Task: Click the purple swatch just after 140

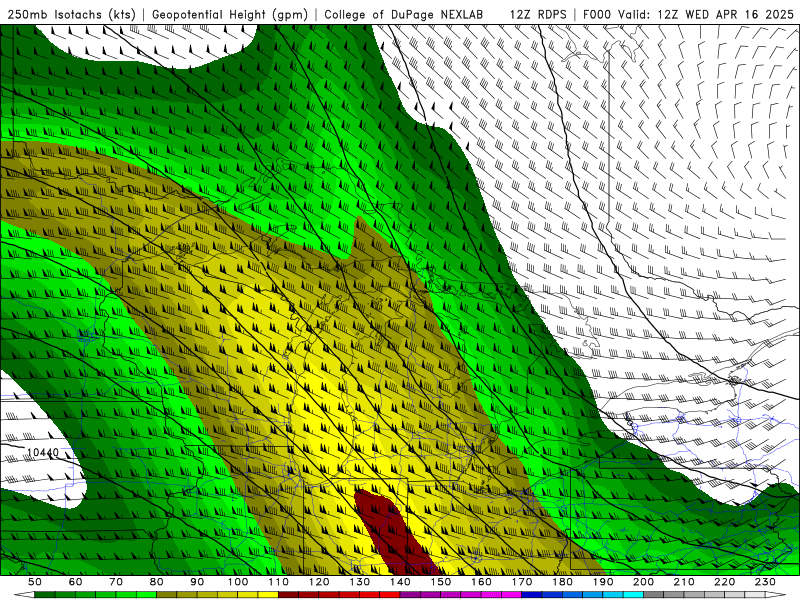Action: tap(410, 594)
